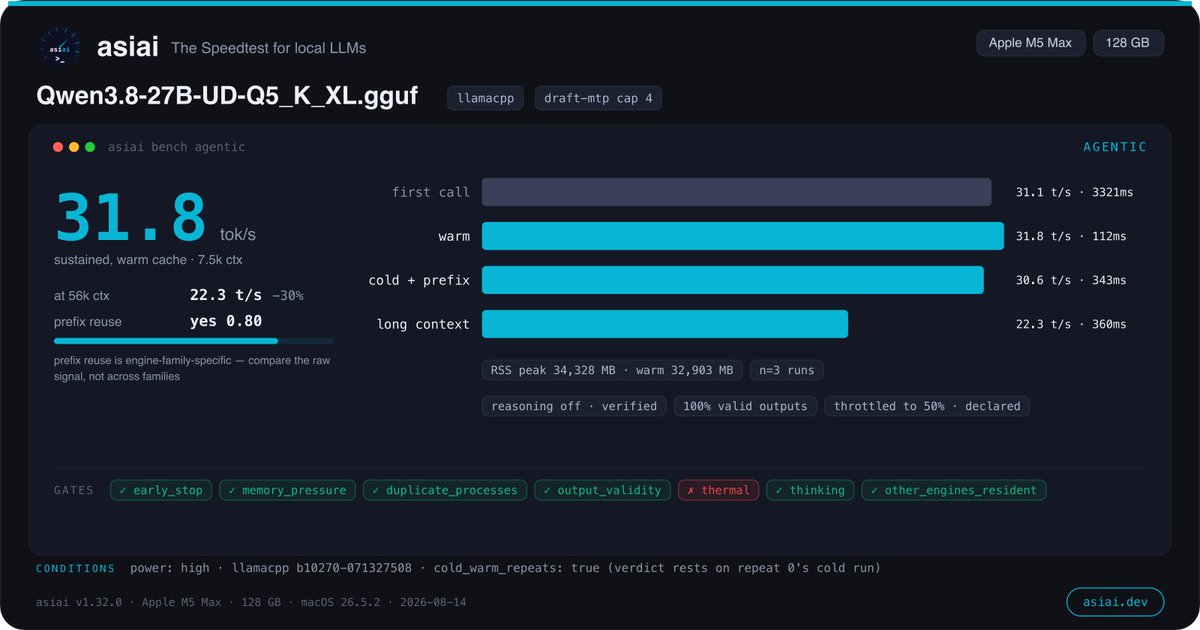
Task: Click the warm throughput bar
Action: [x=743, y=236]
